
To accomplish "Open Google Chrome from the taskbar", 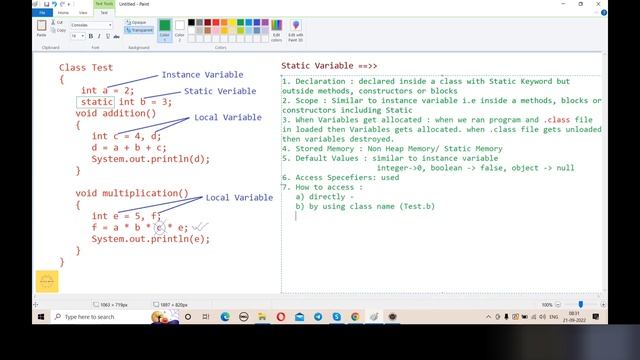I will (355, 317).
